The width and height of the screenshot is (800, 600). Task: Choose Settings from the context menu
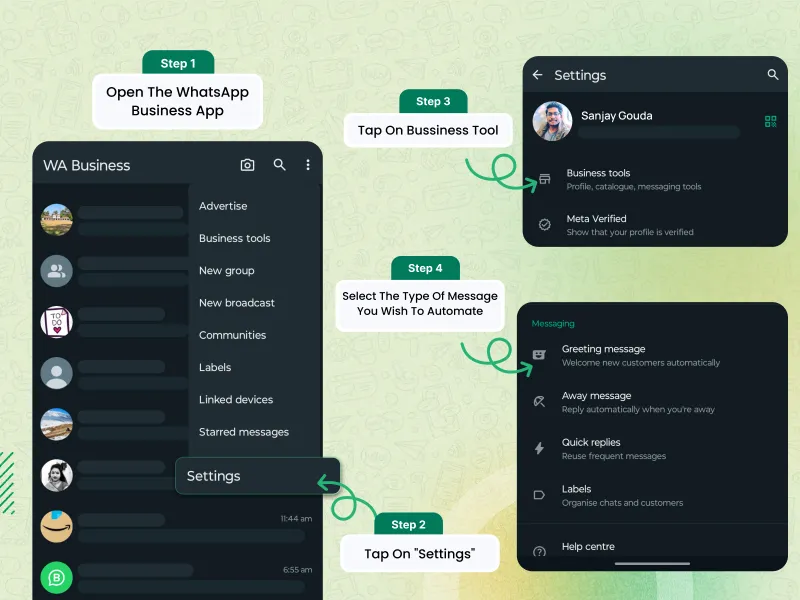tap(213, 476)
